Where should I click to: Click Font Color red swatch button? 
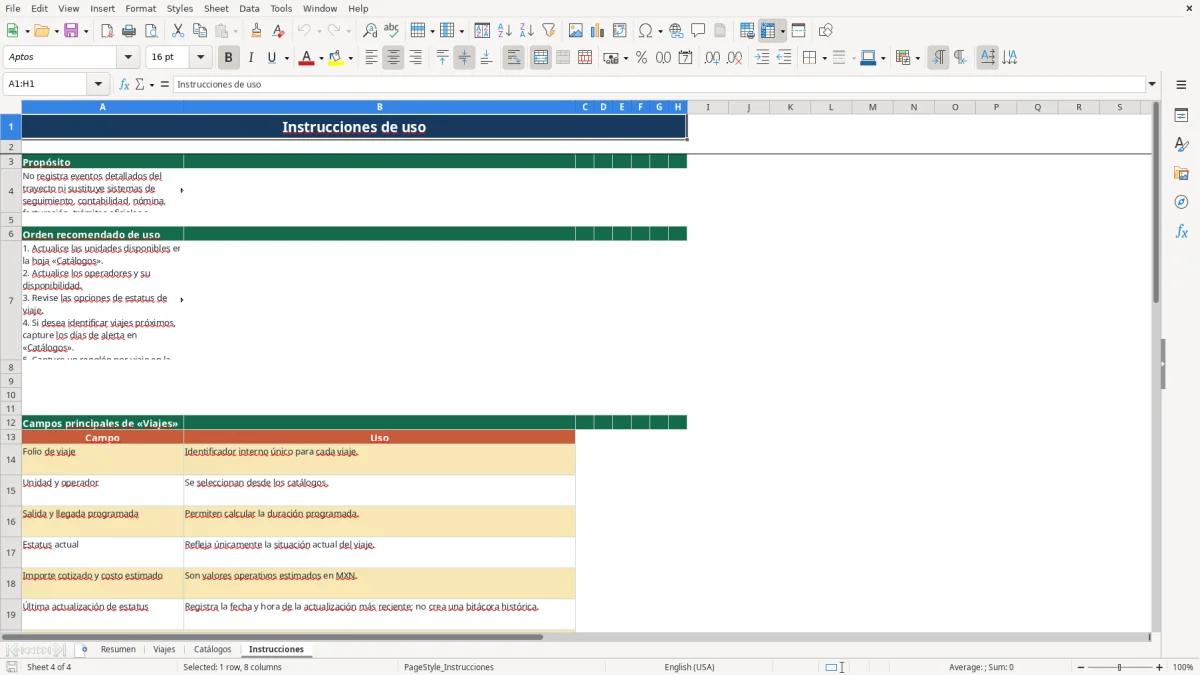[x=306, y=58]
